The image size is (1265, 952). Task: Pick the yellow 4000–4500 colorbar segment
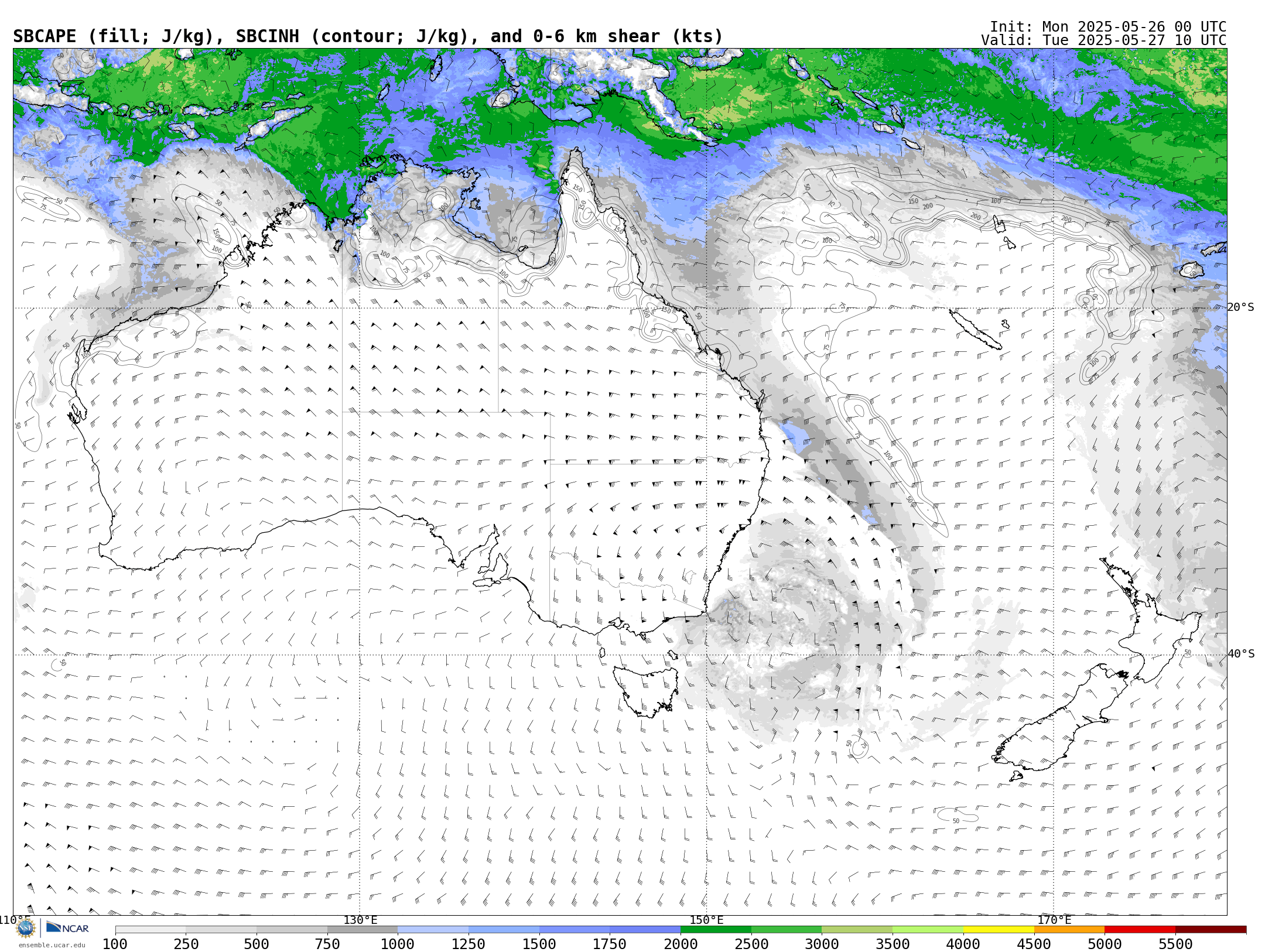coord(999,930)
